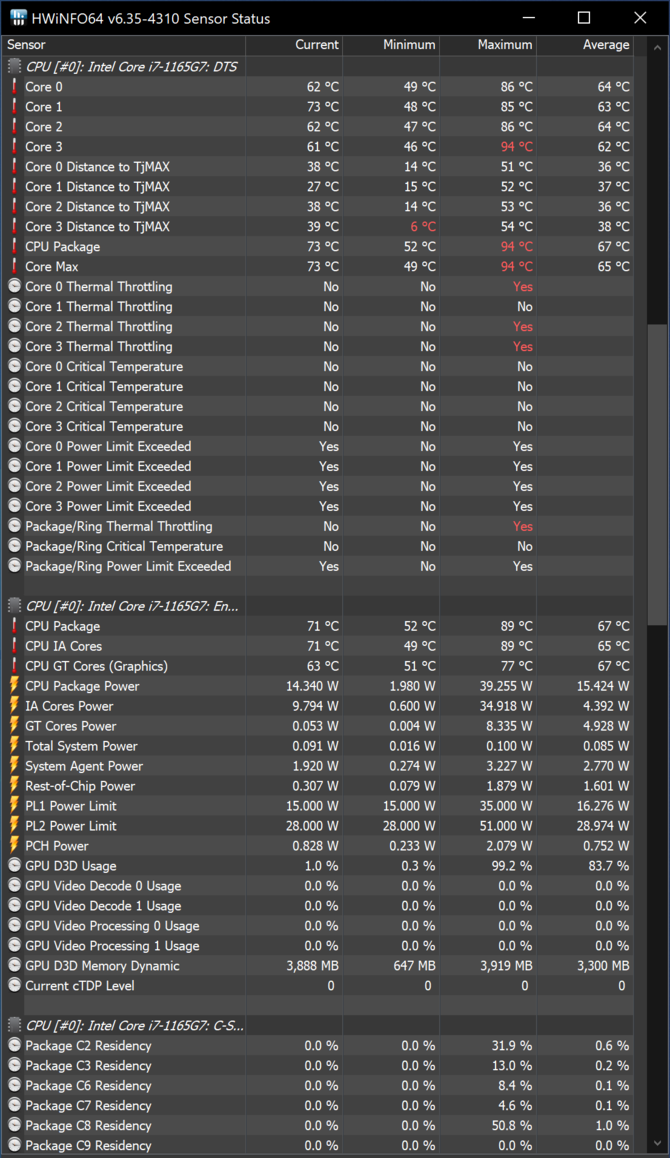Viewport: 670px width, 1158px height.
Task: Click the lightning icon of IA Cores Power
Action: [x=14, y=705]
